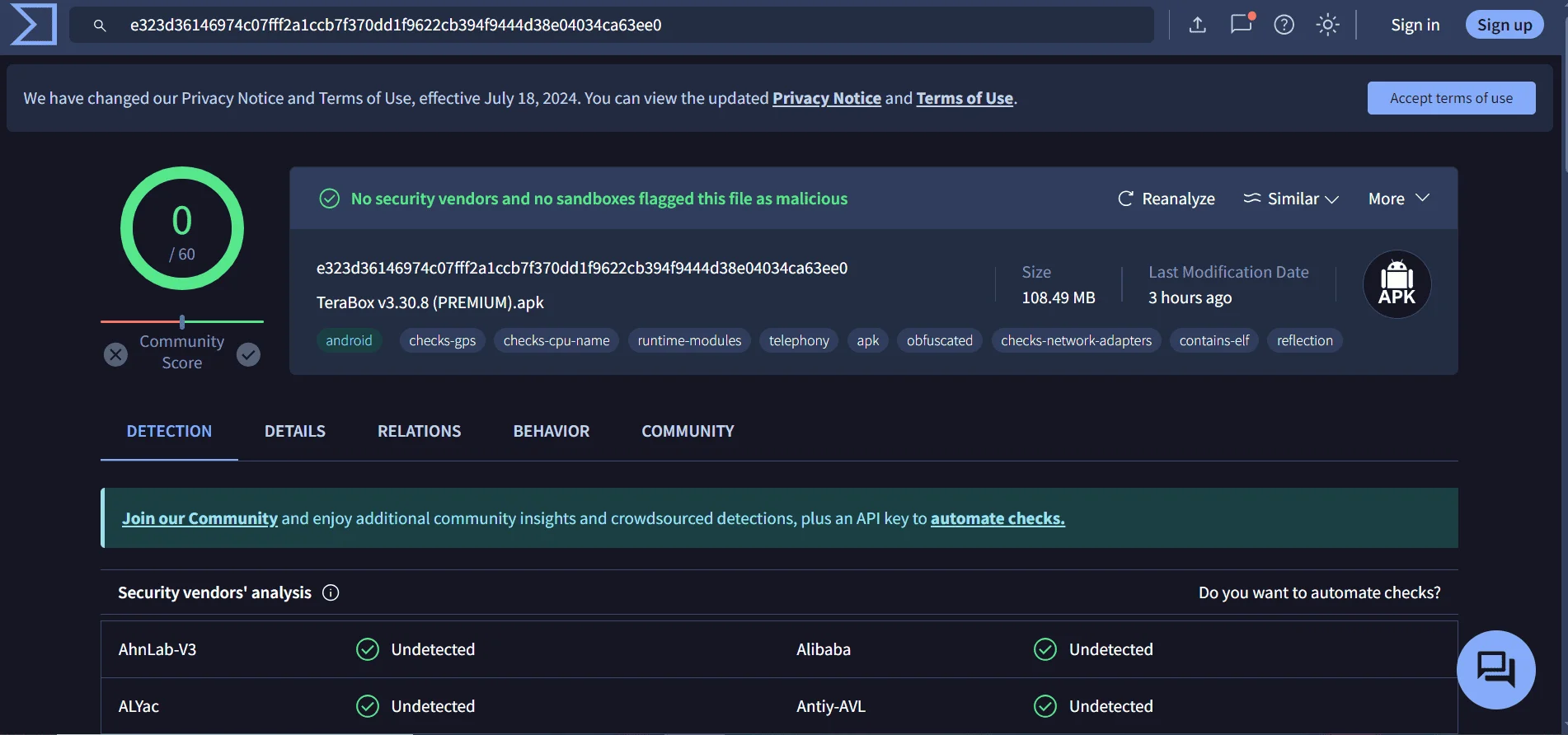
Task: Click the 3 hours ago modification value
Action: point(1190,297)
